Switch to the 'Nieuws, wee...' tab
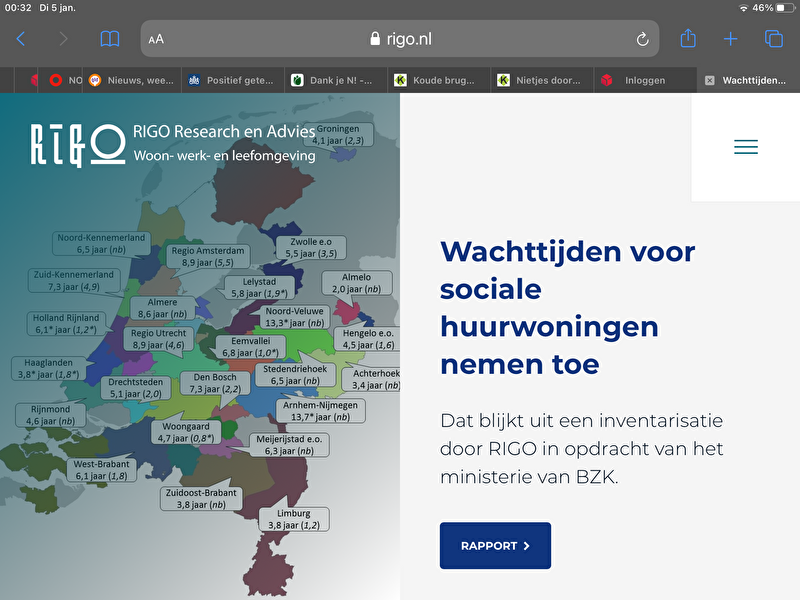800x600 pixels. 132,80
